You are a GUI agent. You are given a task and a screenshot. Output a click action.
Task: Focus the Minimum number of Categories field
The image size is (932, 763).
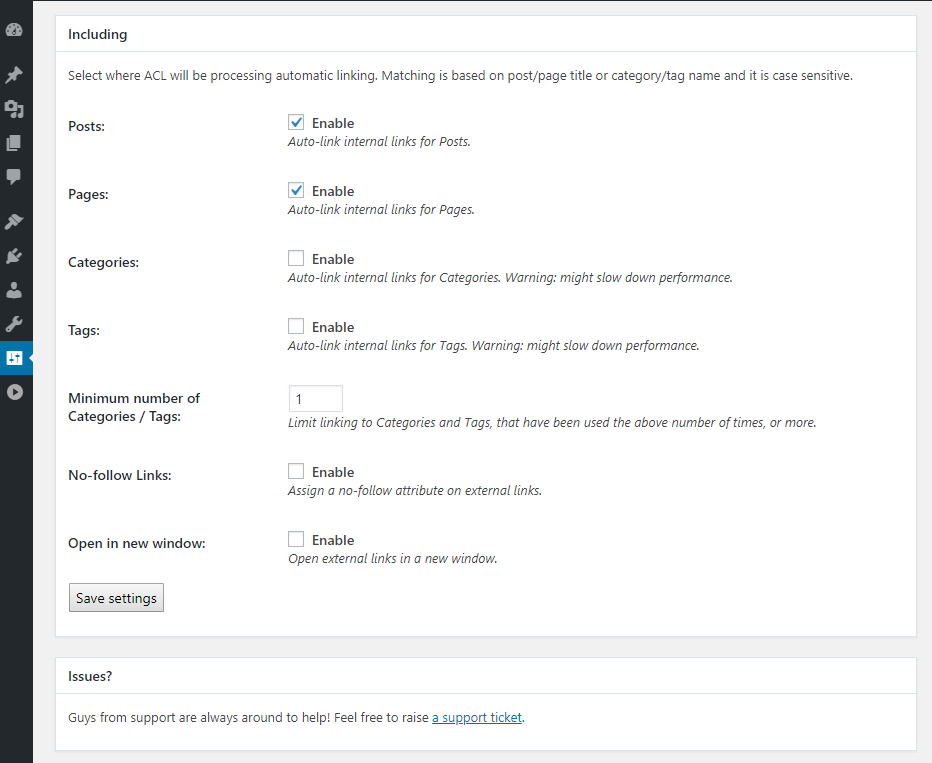[315, 399]
